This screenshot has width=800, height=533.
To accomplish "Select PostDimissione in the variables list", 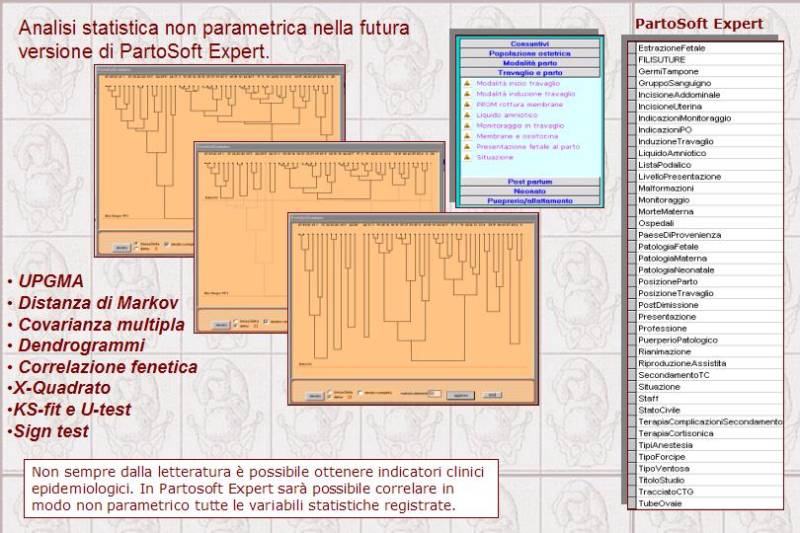I will pos(710,305).
